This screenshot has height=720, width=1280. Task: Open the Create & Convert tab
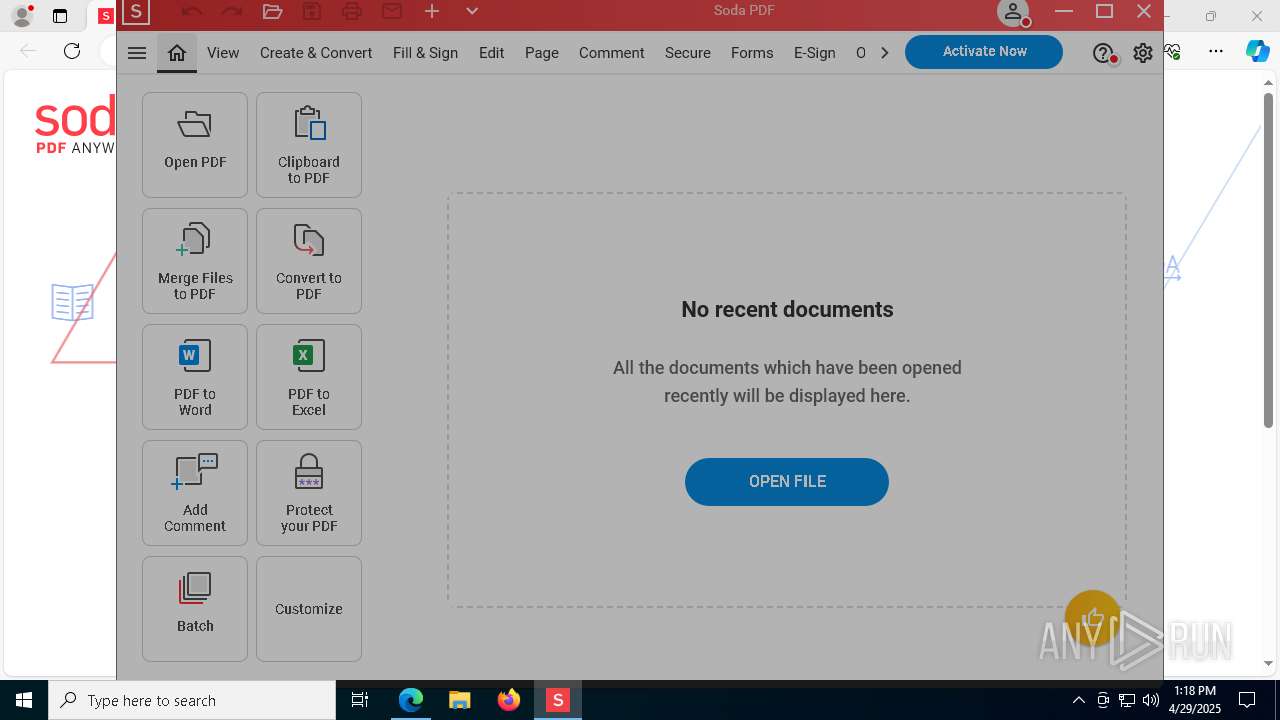(316, 53)
